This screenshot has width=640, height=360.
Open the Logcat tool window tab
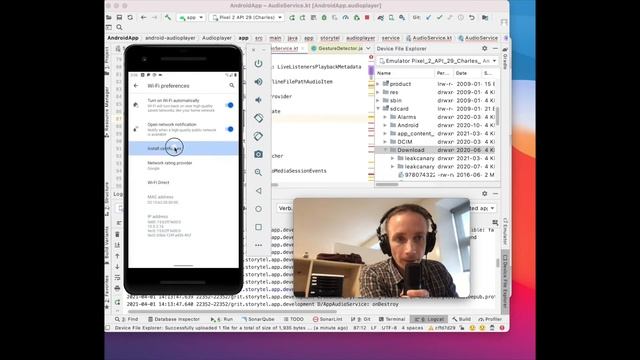(429, 319)
